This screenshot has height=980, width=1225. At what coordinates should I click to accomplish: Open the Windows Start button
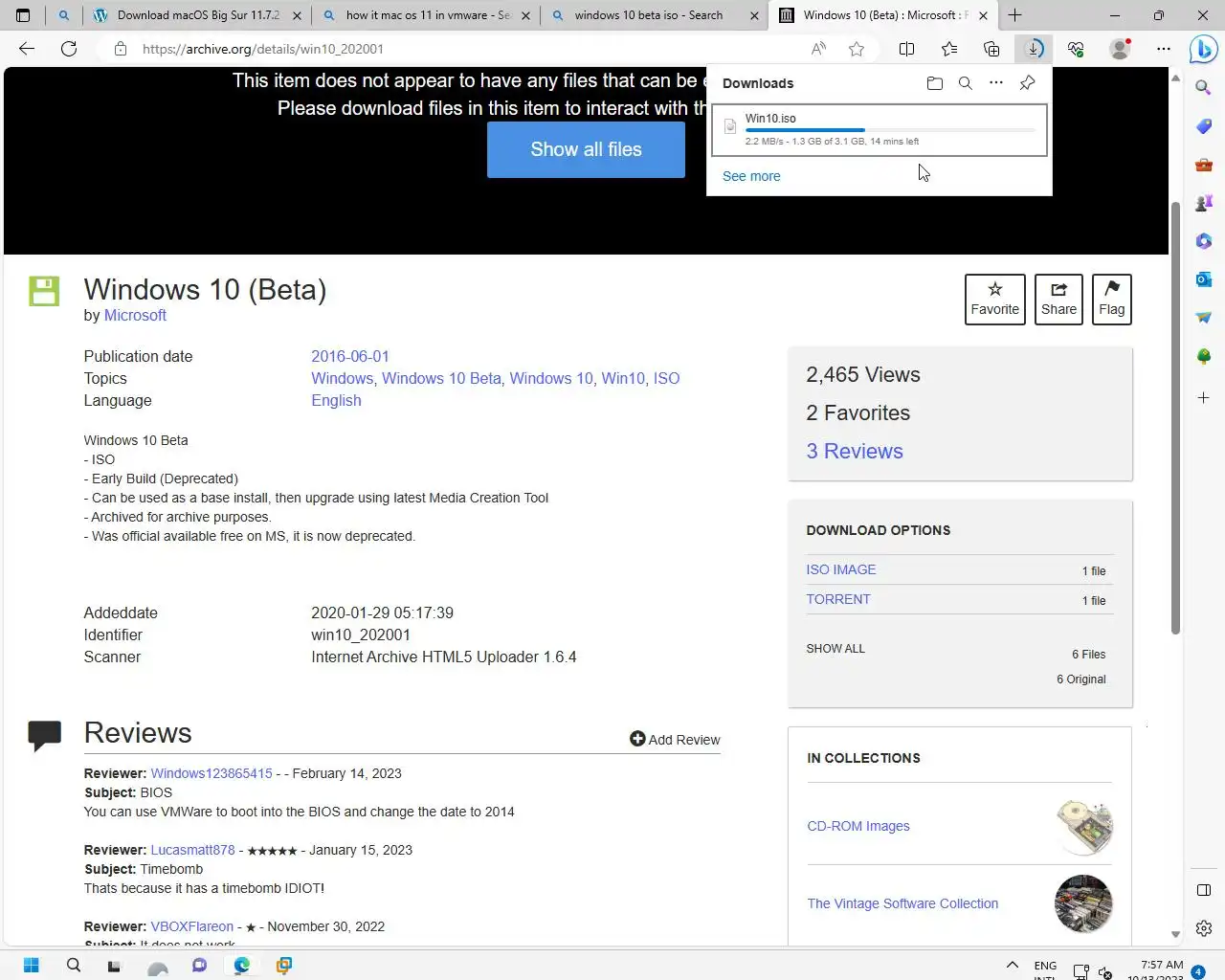(x=31, y=965)
